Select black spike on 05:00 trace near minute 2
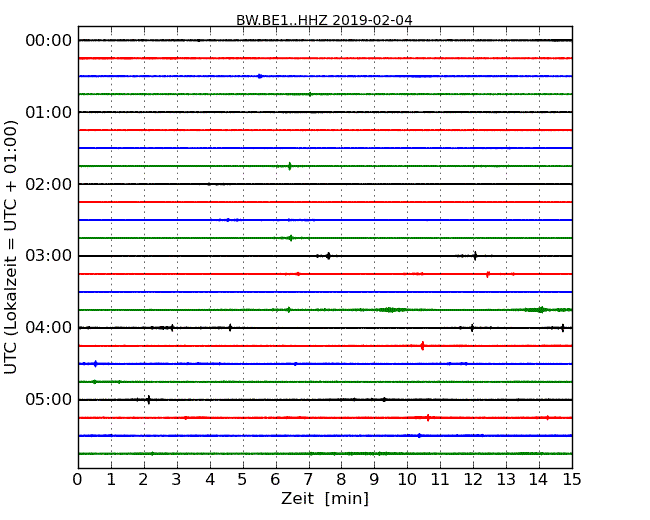 coord(148,400)
